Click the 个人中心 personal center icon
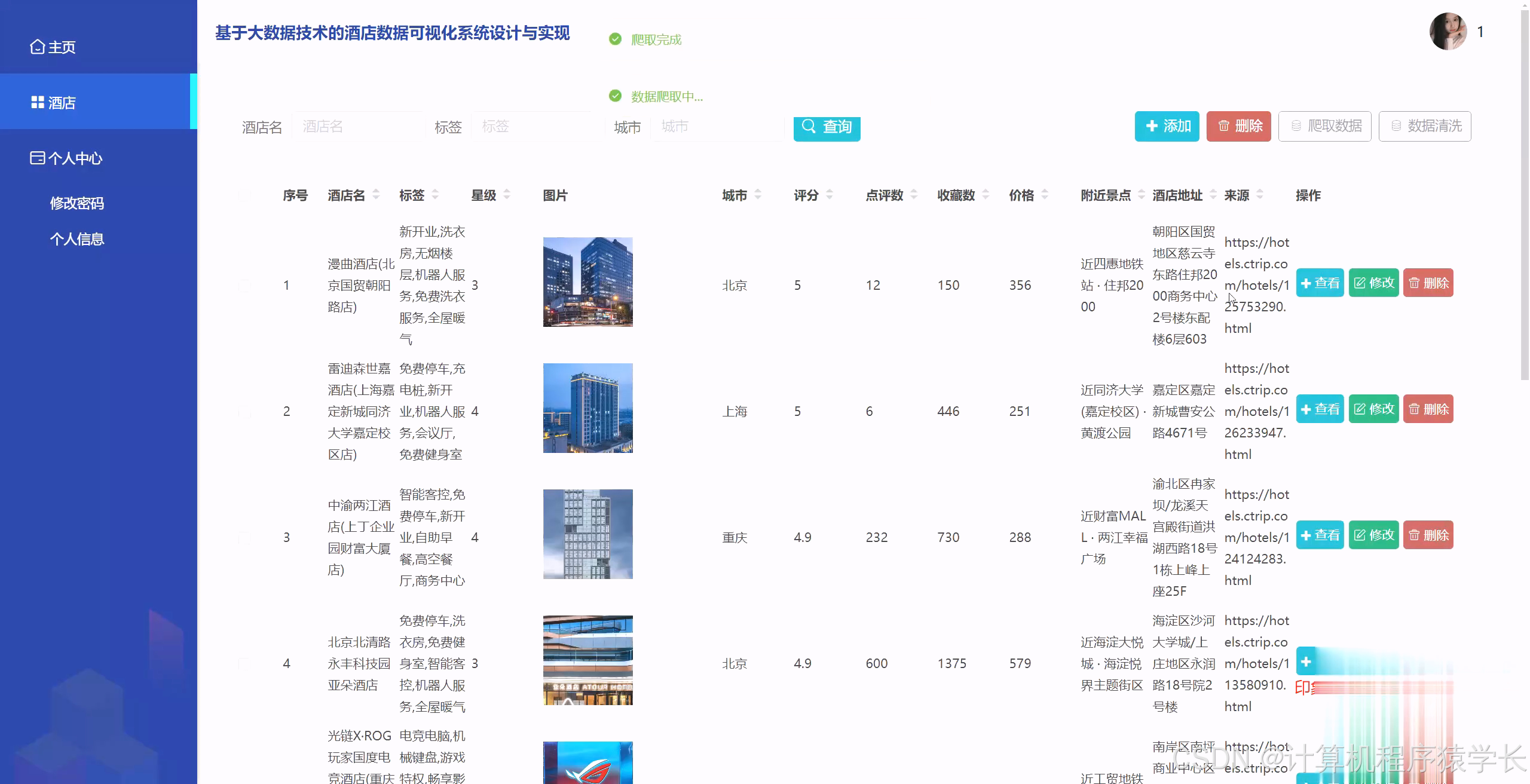This screenshot has width=1530, height=784. [37, 157]
